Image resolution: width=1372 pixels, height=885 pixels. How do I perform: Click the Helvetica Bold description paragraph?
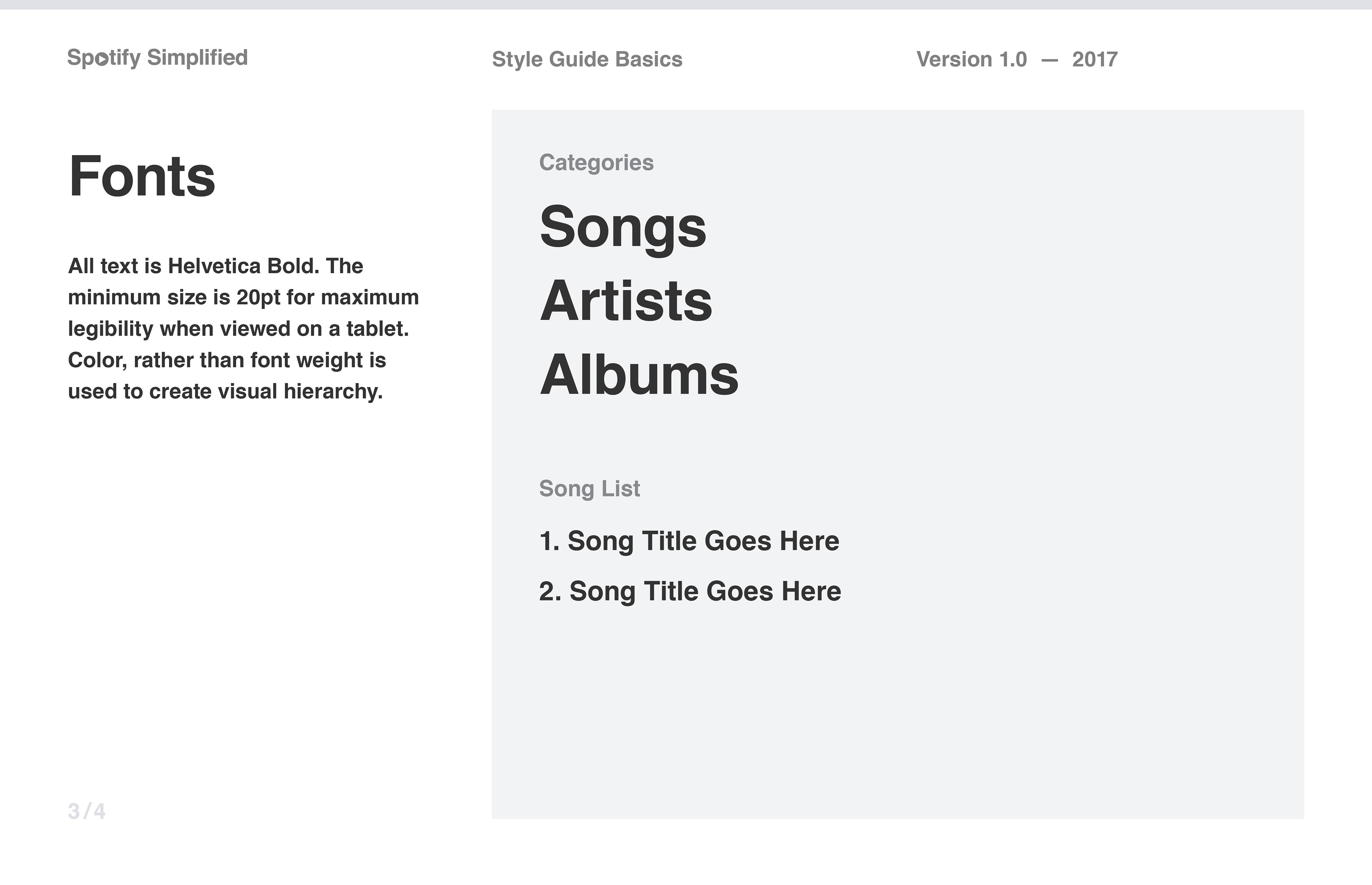244,329
